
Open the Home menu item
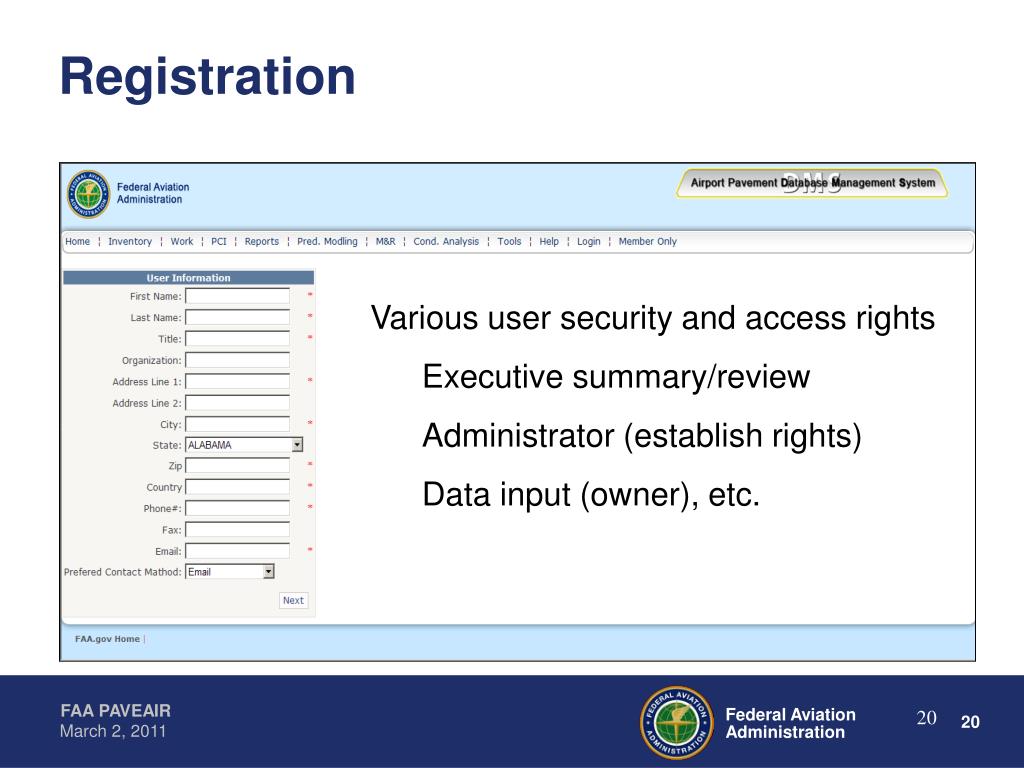click(78, 242)
